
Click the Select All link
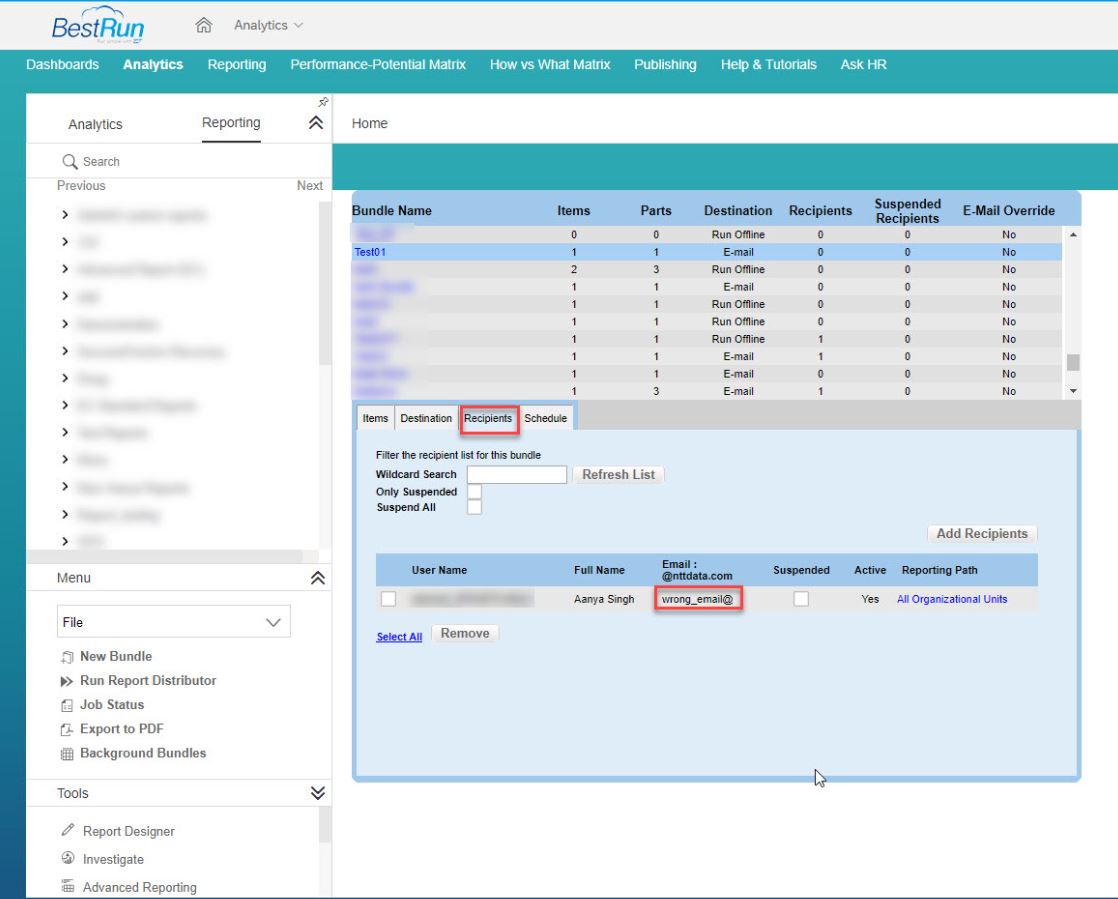(x=399, y=637)
